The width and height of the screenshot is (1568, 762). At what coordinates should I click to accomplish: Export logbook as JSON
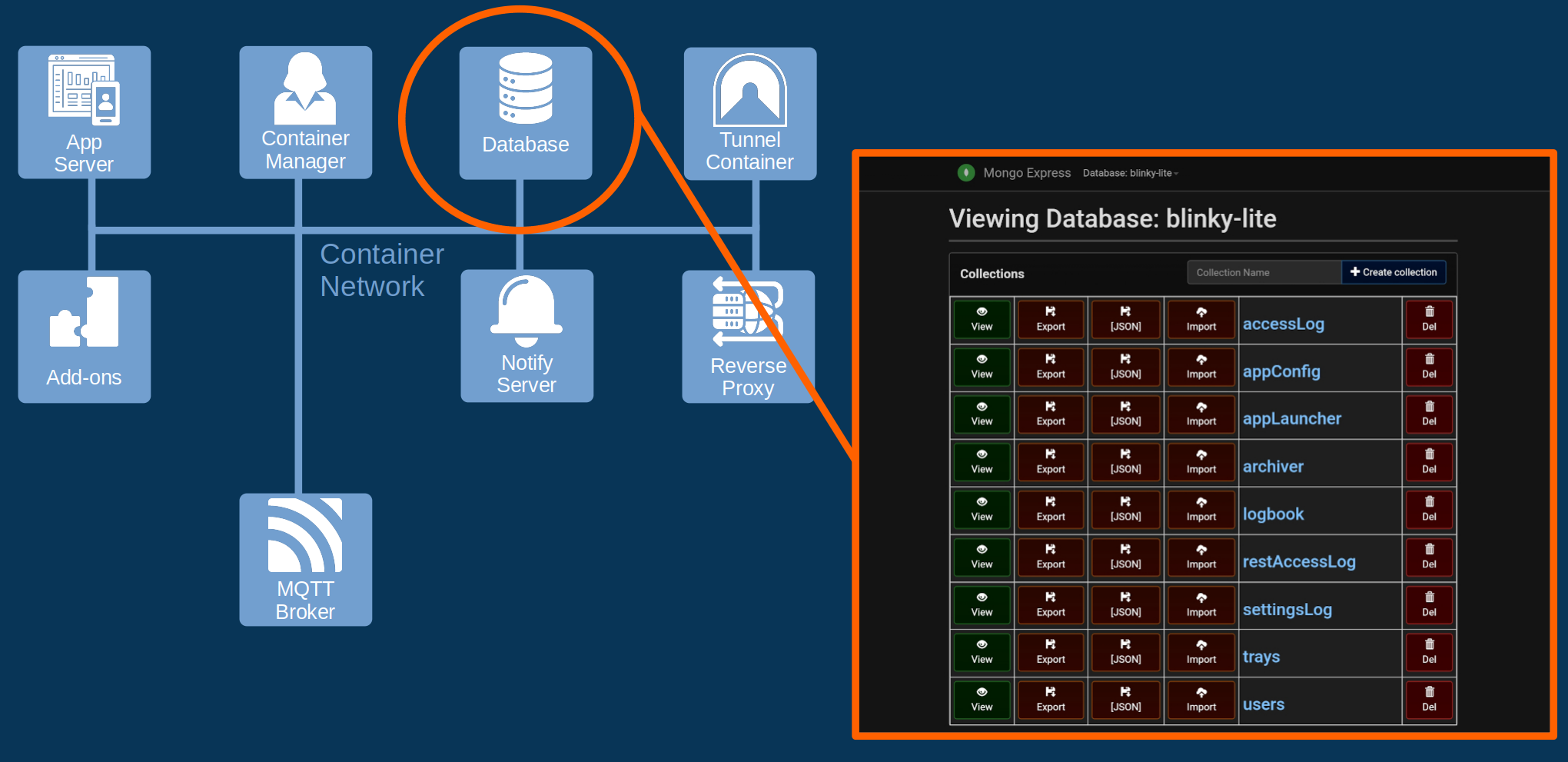(x=1125, y=511)
